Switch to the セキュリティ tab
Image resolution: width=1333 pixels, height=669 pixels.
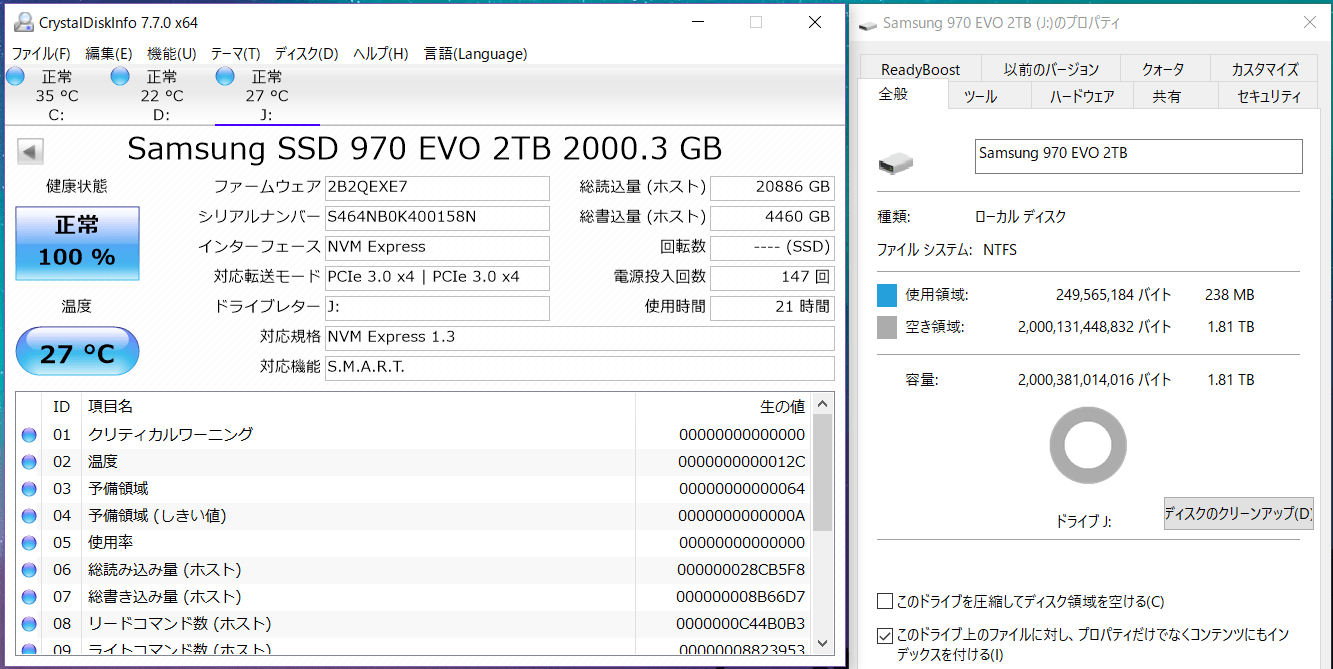click(x=1269, y=96)
